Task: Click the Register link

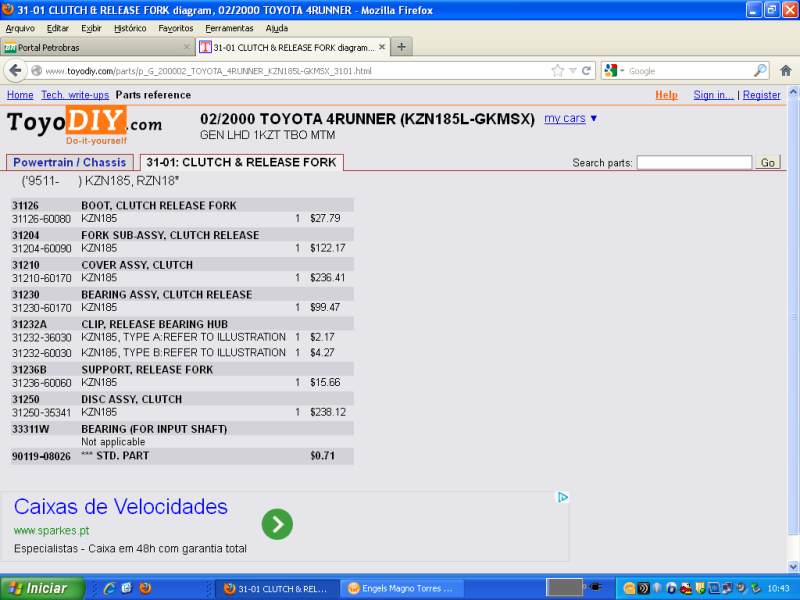Action: click(x=762, y=95)
